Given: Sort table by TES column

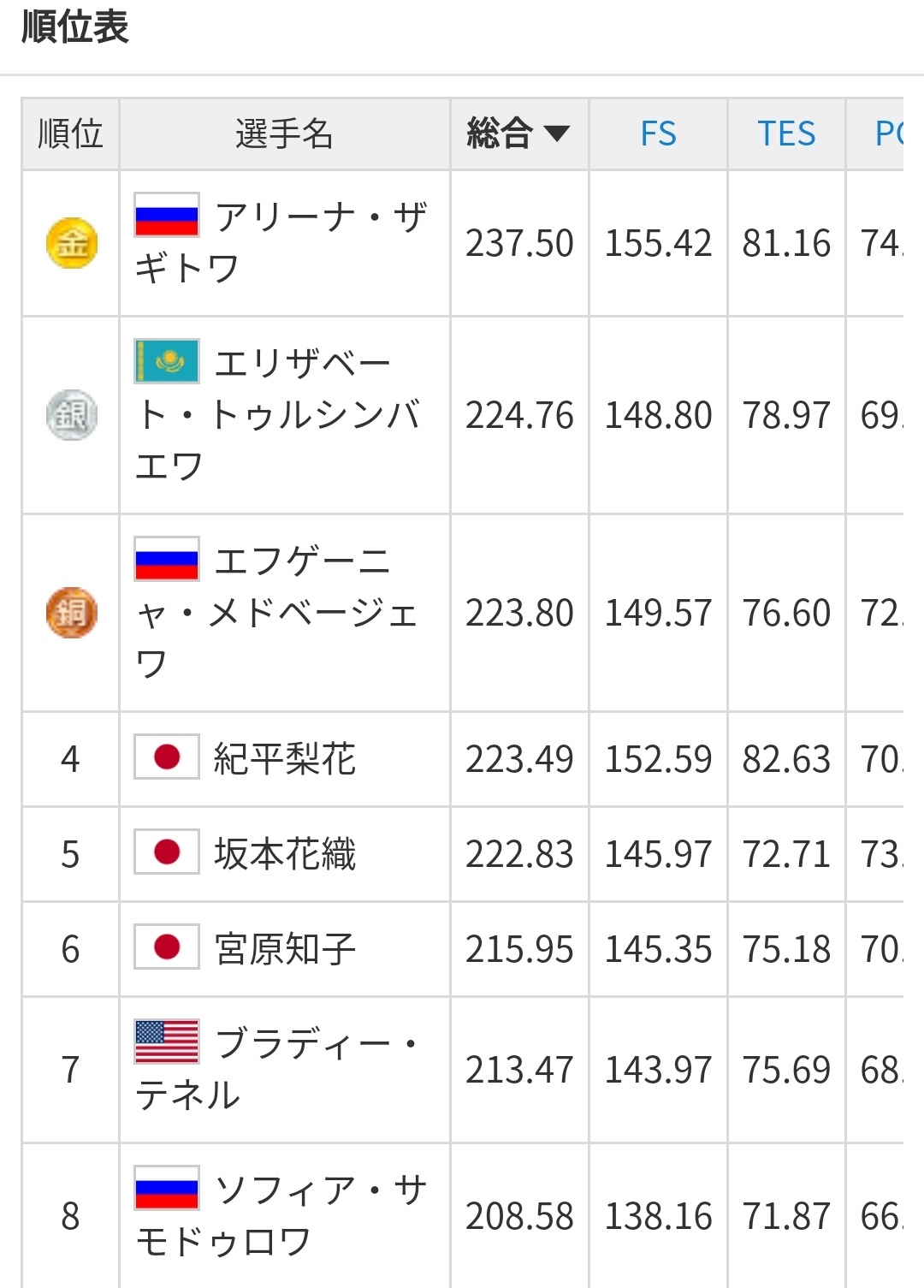Looking at the screenshot, I should pos(786,134).
